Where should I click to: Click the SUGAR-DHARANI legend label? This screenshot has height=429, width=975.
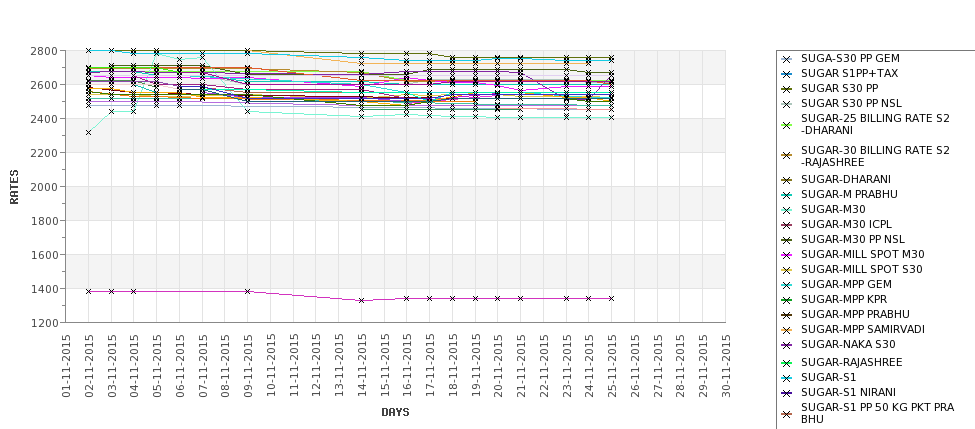click(x=845, y=179)
